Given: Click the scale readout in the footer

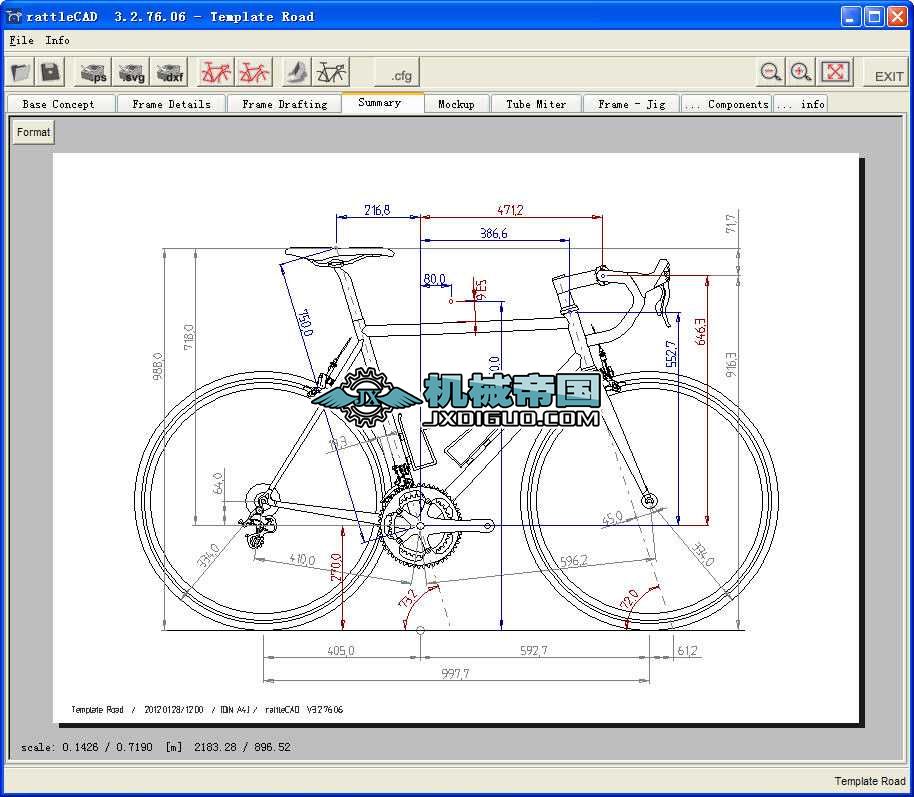Looking at the screenshot, I should pyautogui.click(x=156, y=747).
